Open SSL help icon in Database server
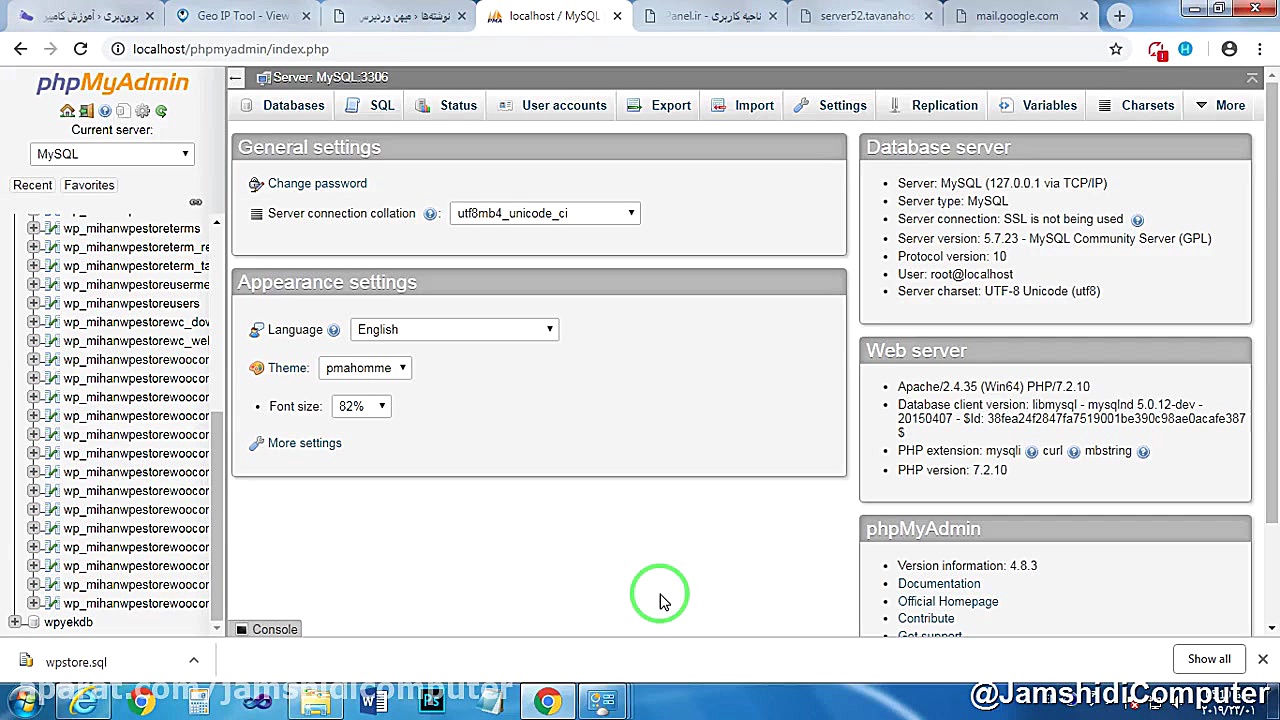 1137,220
